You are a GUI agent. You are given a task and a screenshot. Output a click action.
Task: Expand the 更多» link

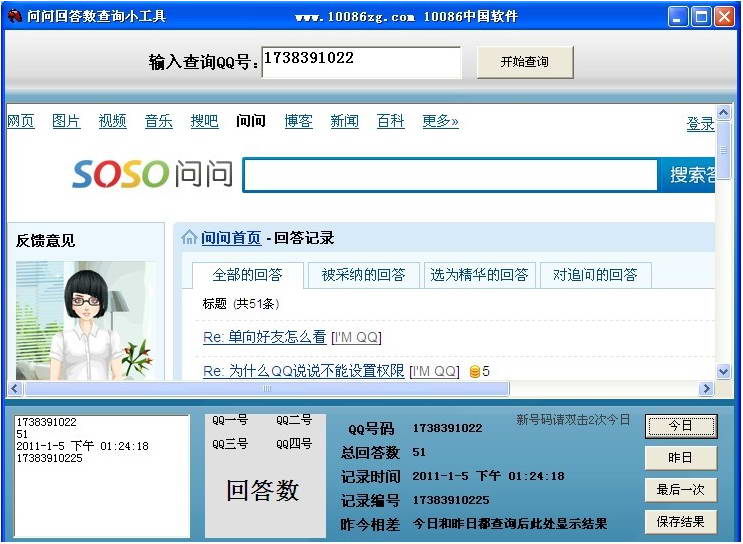click(x=440, y=121)
